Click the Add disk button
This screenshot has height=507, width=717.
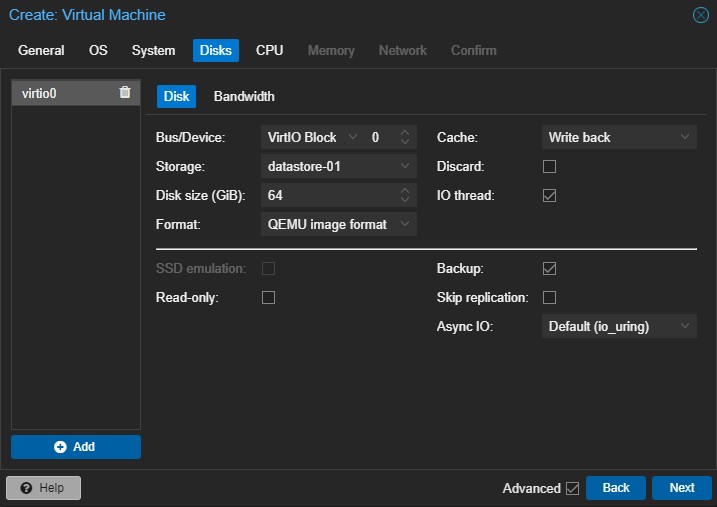(x=76, y=447)
